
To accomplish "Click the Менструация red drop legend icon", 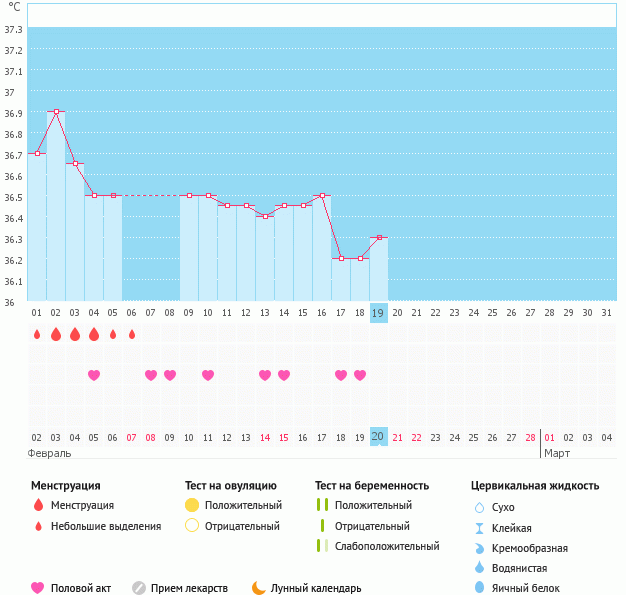I will click(x=38, y=506).
